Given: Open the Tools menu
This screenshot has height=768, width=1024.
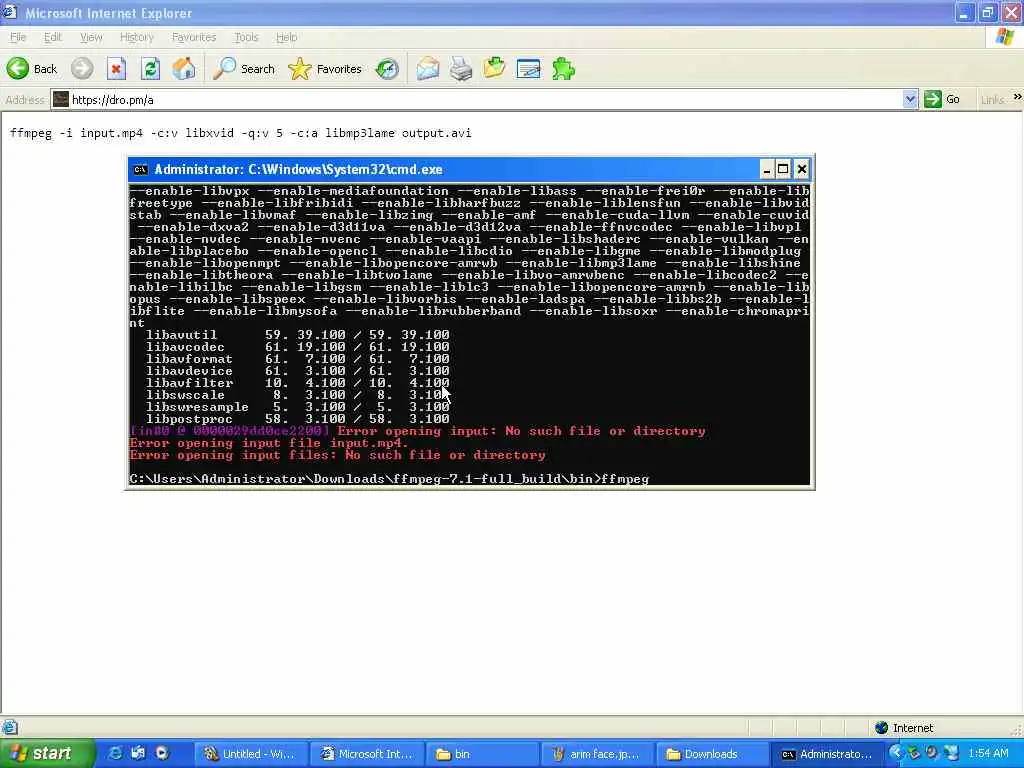Looking at the screenshot, I should click(246, 37).
